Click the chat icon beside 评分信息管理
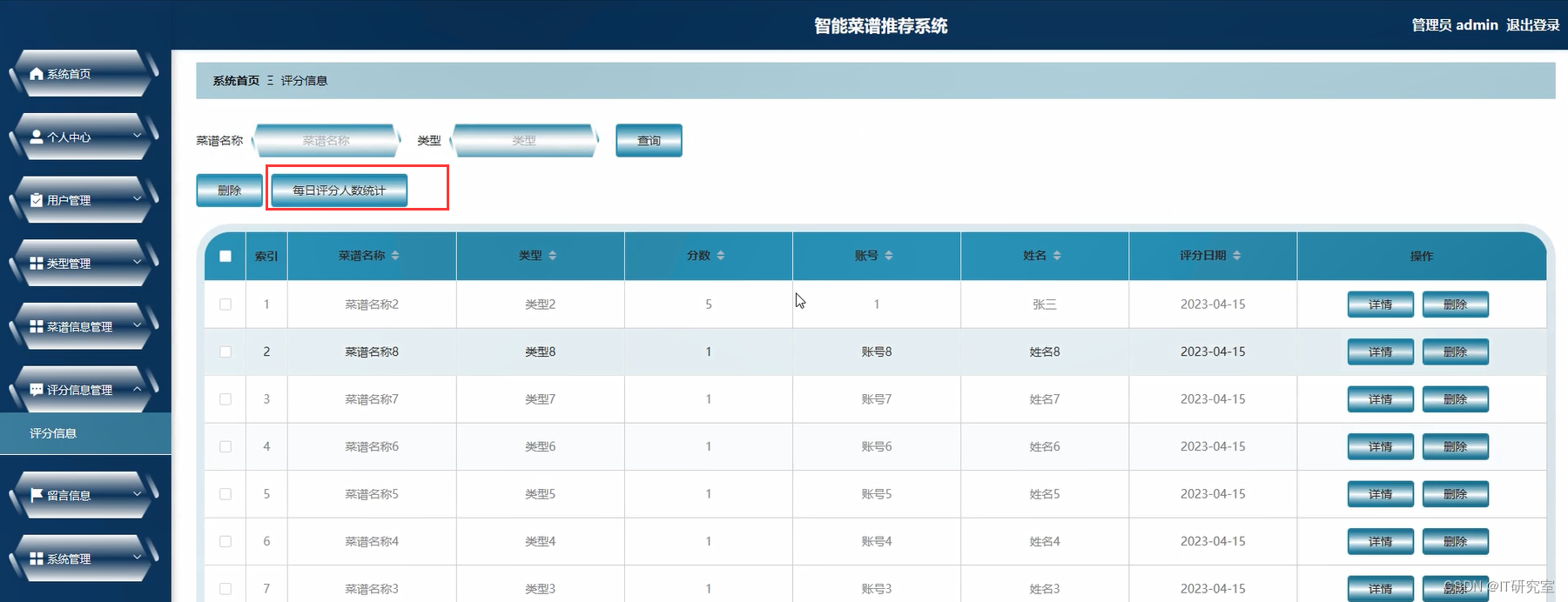Image resolution: width=1568 pixels, height=602 pixels. point(37,390)
